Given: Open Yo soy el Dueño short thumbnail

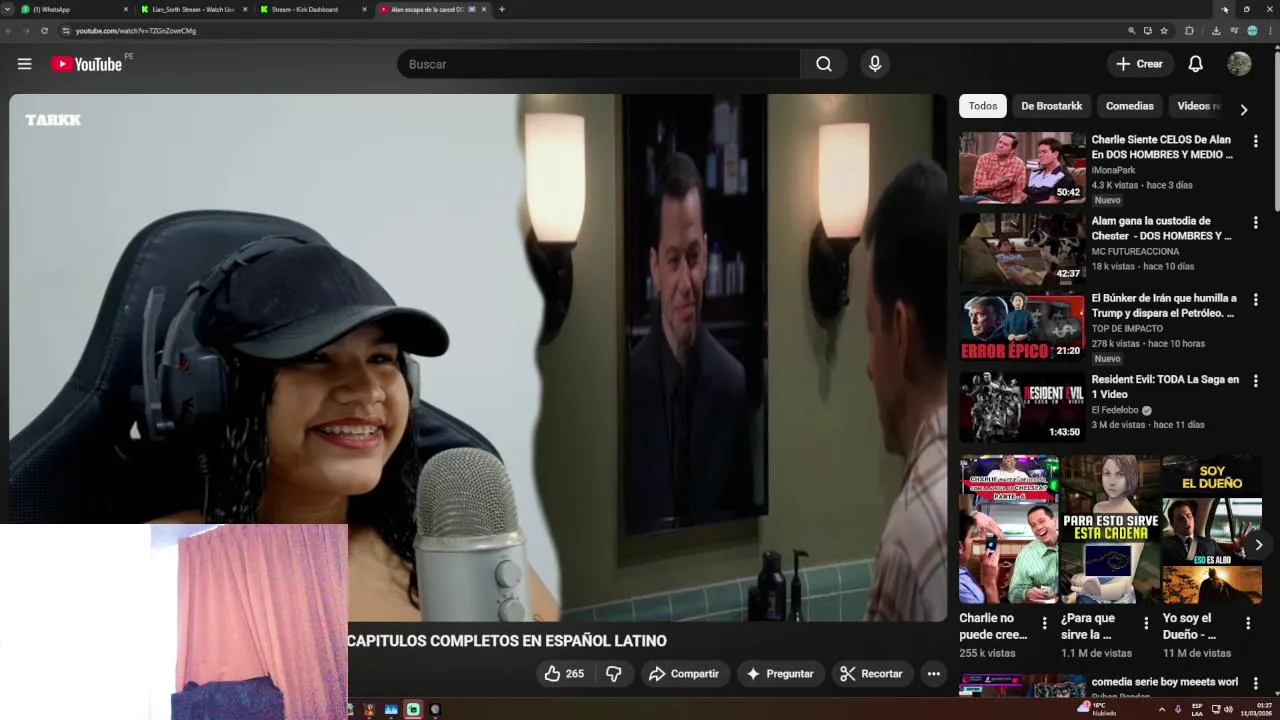Looking at the screenshot, I should (1212, 529).
